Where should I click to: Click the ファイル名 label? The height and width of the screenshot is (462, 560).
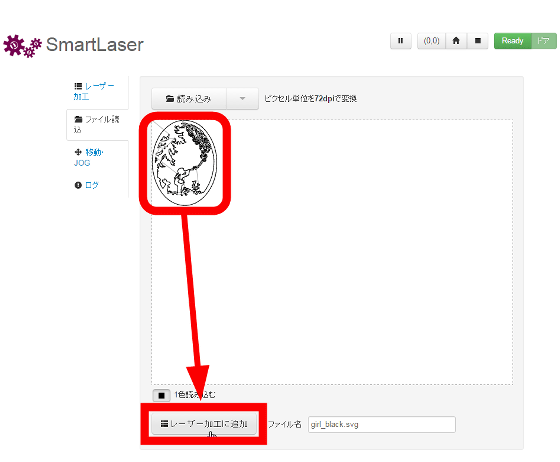[285, 425]
